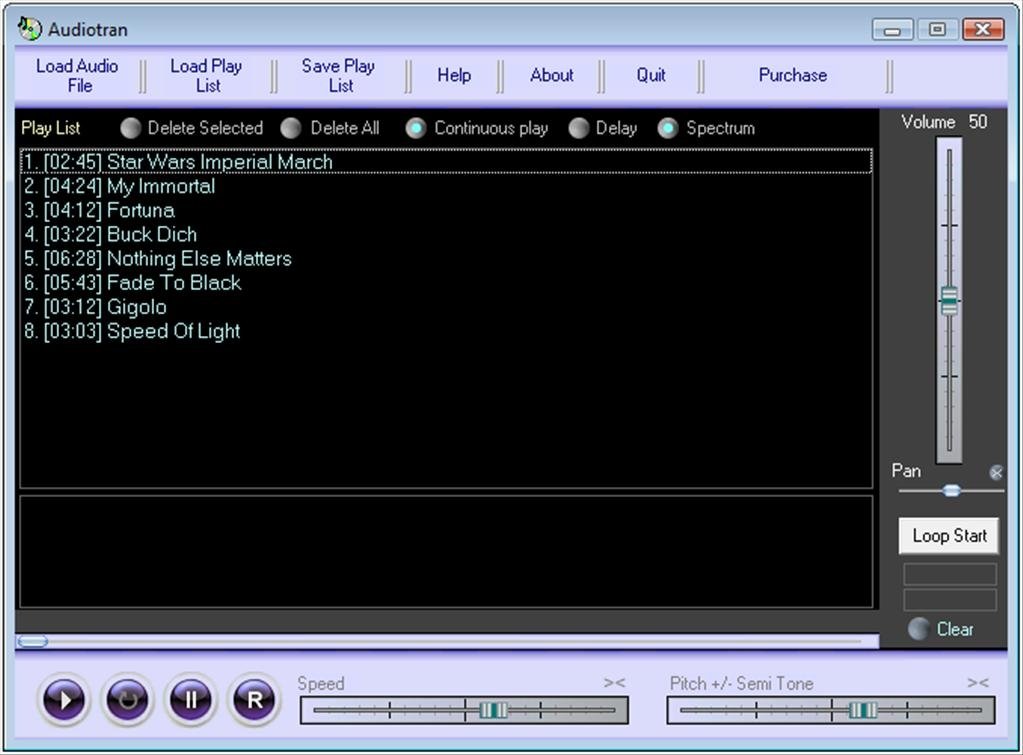Click the Loop Start button

coord(949,536)
